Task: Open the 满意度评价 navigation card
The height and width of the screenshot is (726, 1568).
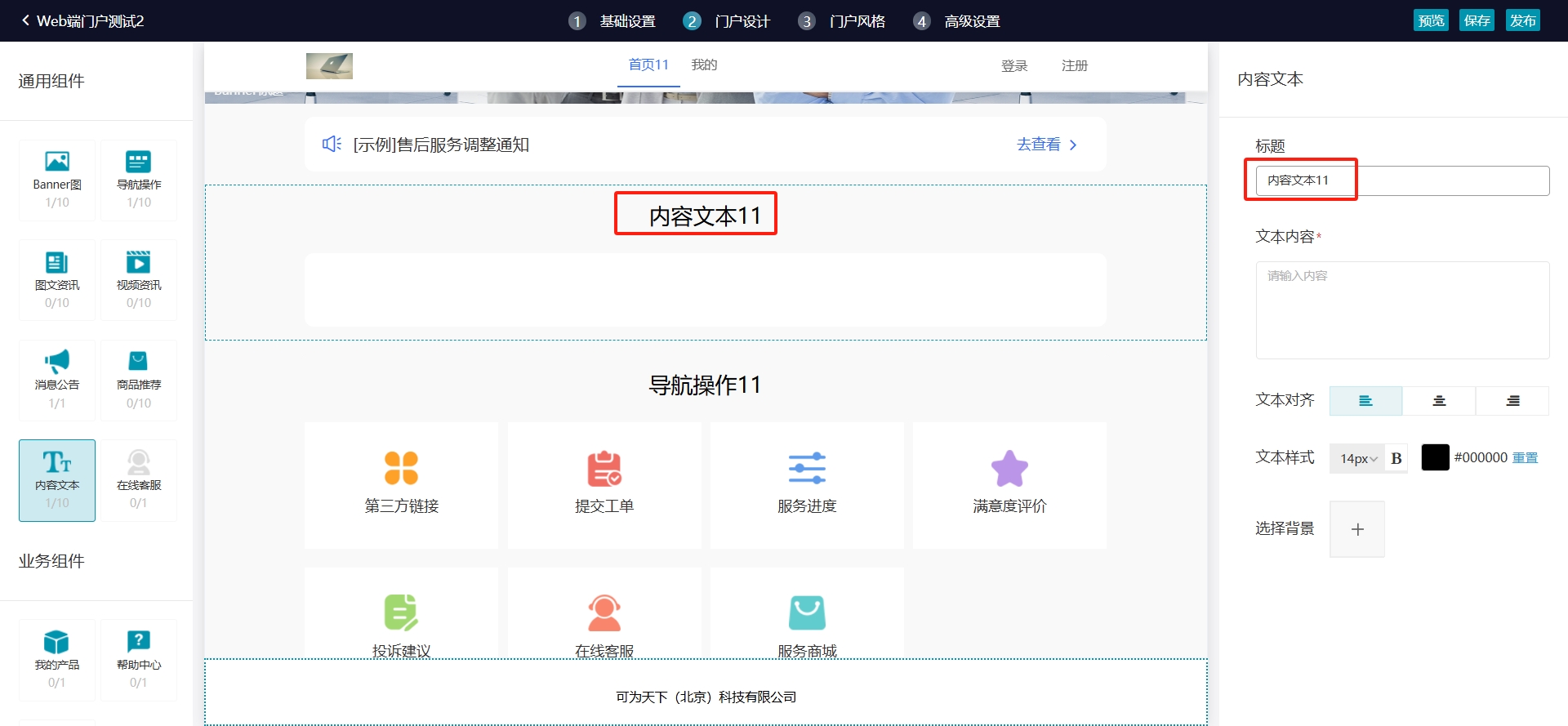Action: pos(1009,485)
